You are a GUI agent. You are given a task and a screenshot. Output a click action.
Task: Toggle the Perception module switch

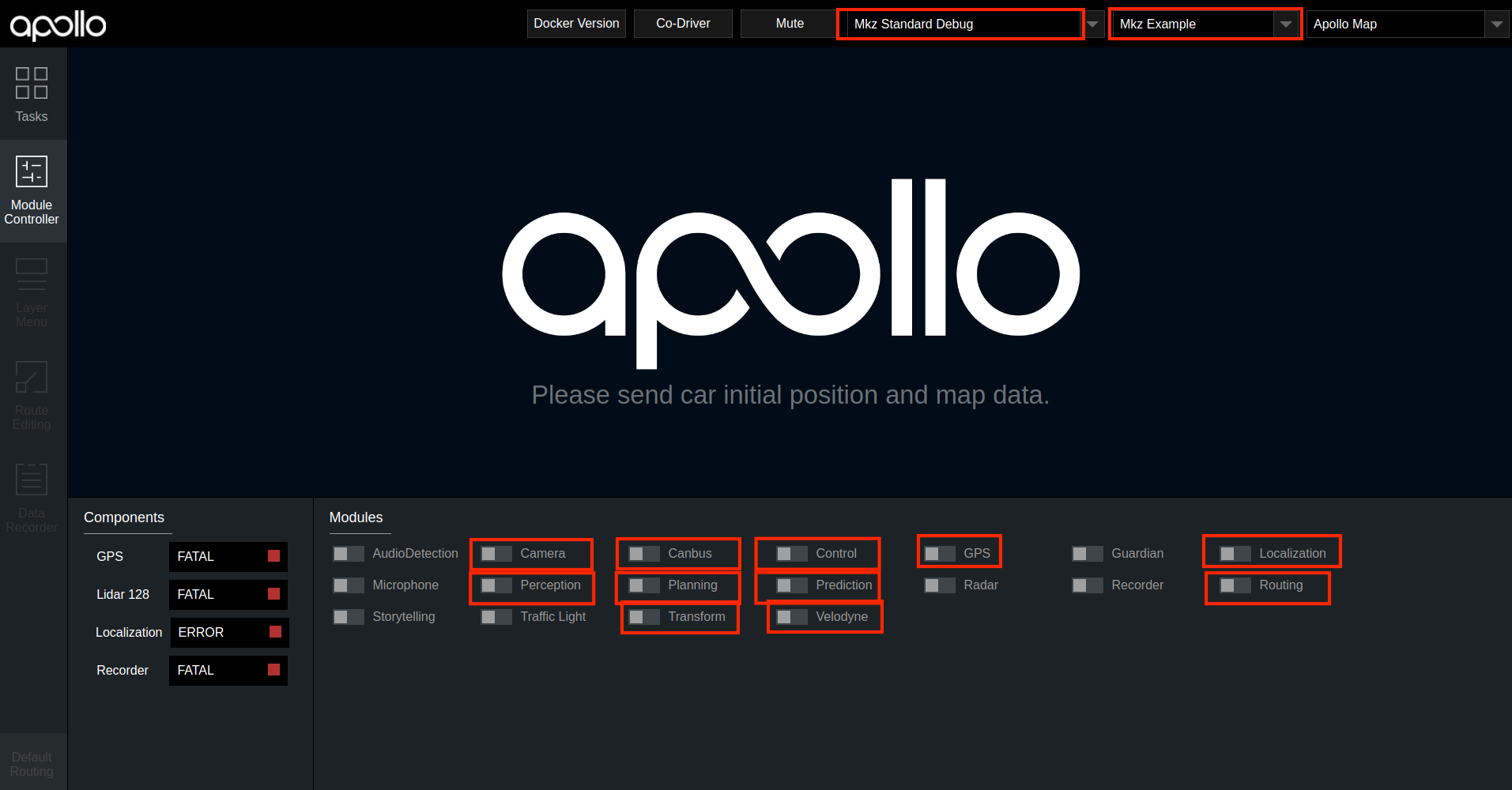[496, 585]
